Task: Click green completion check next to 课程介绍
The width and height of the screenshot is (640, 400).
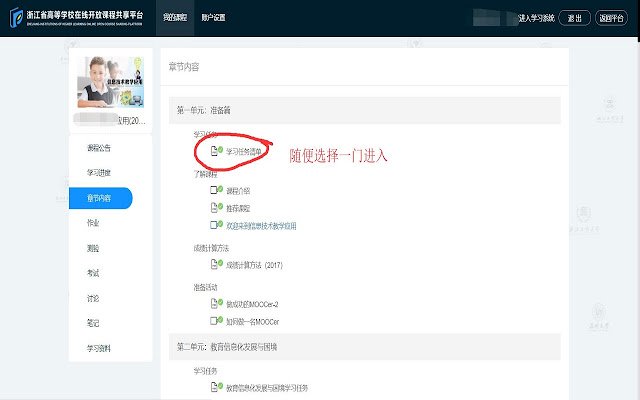Action: [x=220, y=189]
